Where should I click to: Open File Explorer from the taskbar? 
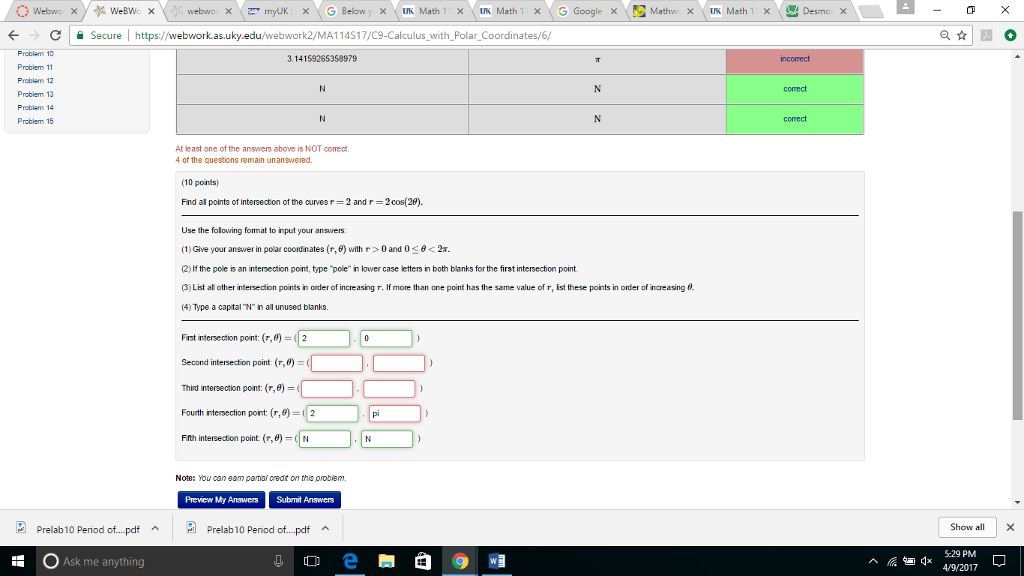[385, 561]
